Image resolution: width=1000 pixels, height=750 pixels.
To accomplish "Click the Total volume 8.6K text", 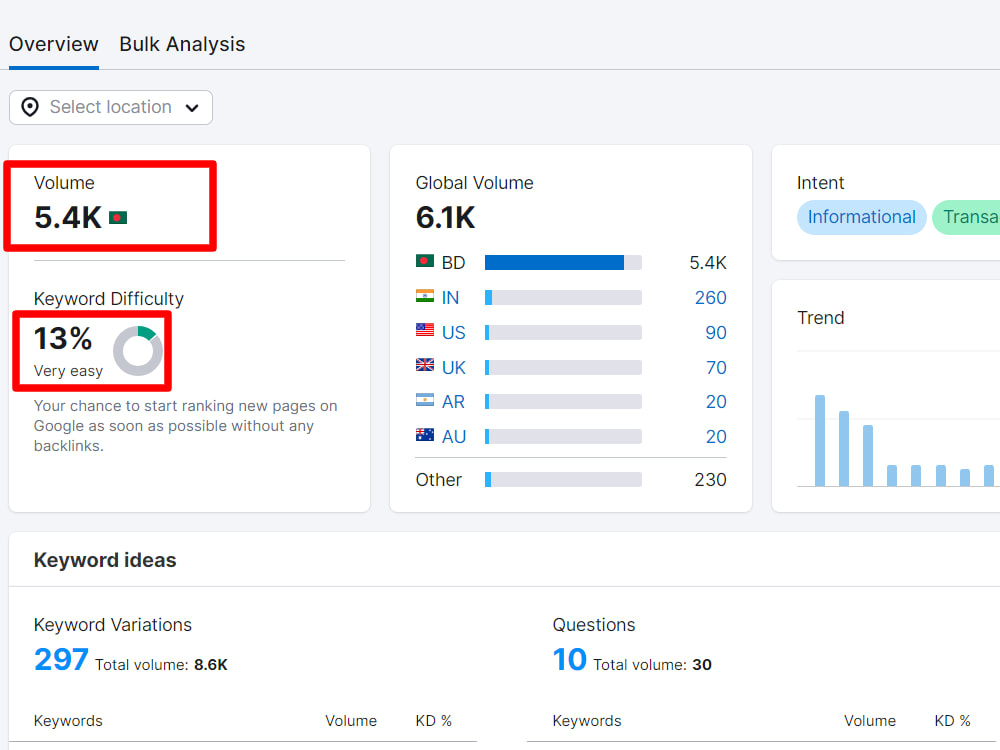I will 161,665.
